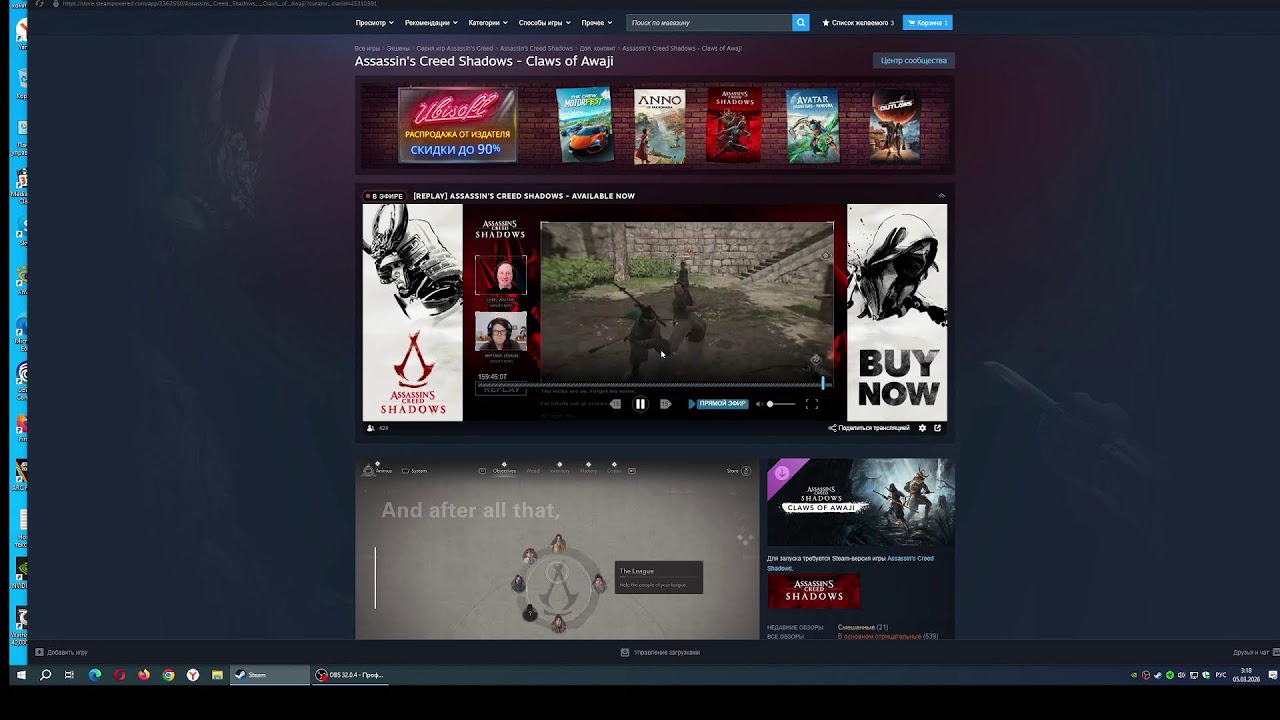This screenshot has height=720, width=1280.
Task: Open the wishlist (Список желаемого)
Action: (x=858, y=22)
